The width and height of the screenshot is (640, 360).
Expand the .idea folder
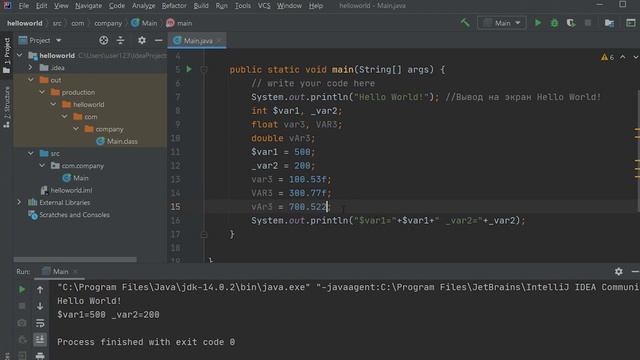pyautogui.click(x=31, y=67)
